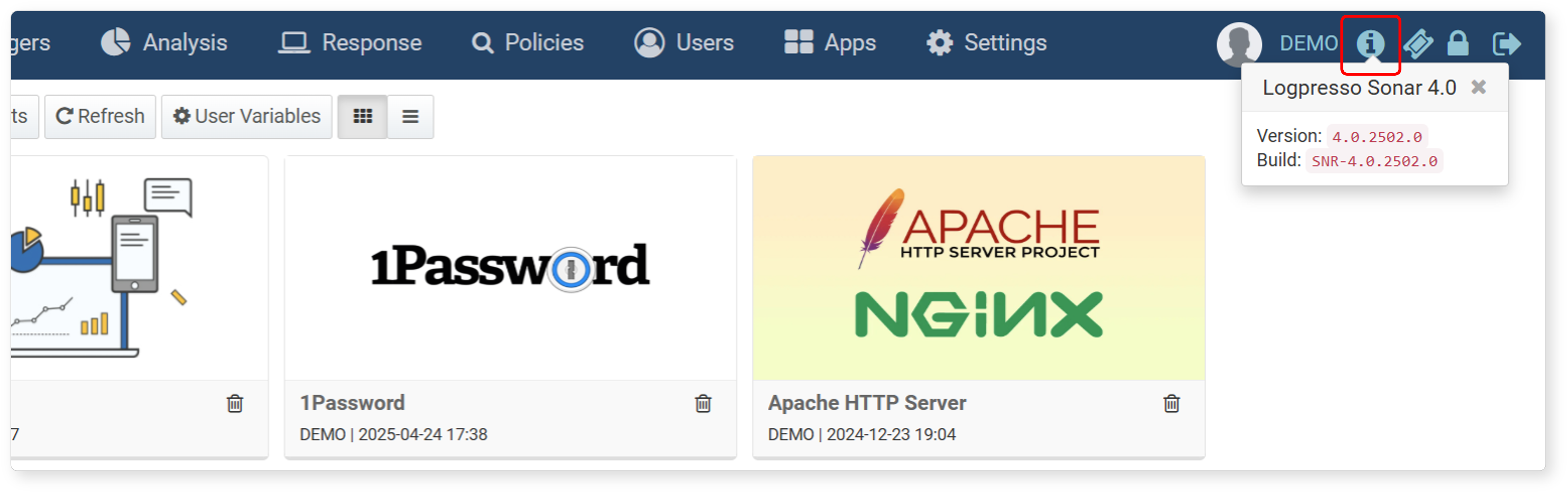
Task: Click the info icon in navbar
Action: (1371, 44)
